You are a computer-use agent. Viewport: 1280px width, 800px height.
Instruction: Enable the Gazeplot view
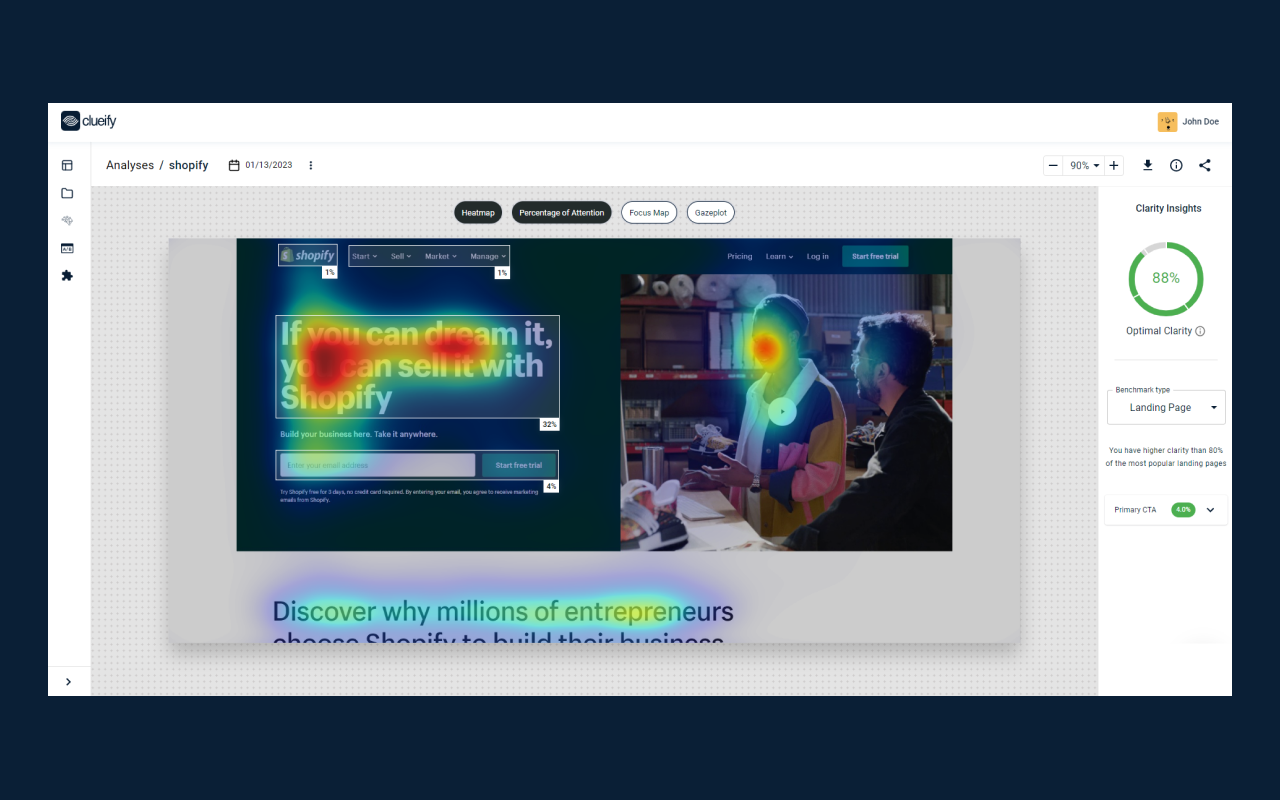point(711,213)
